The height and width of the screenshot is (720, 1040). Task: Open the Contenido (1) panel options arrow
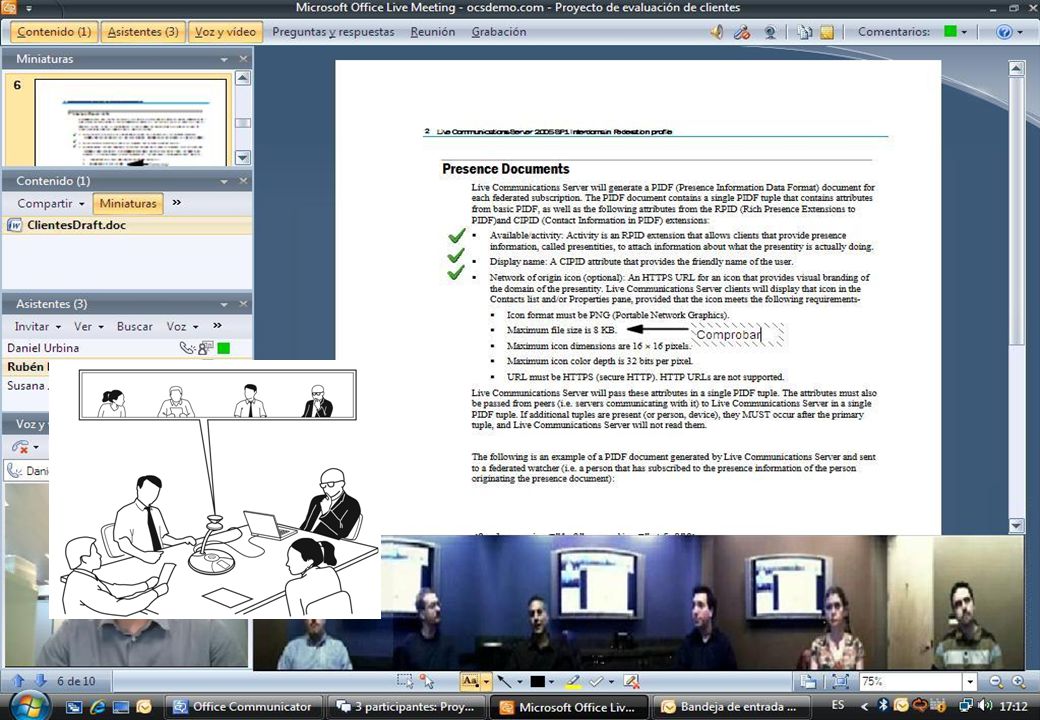coord(224,181)
